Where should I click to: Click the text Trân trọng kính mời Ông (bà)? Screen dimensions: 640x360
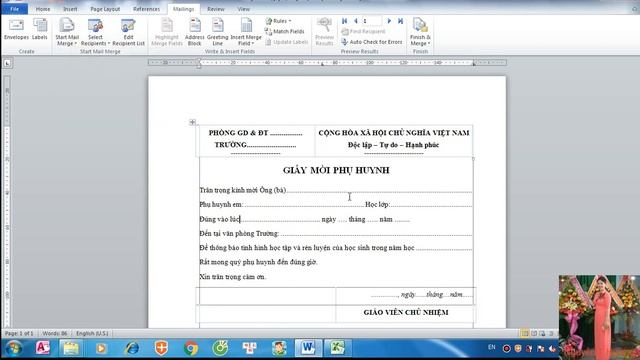click(242, 190)
